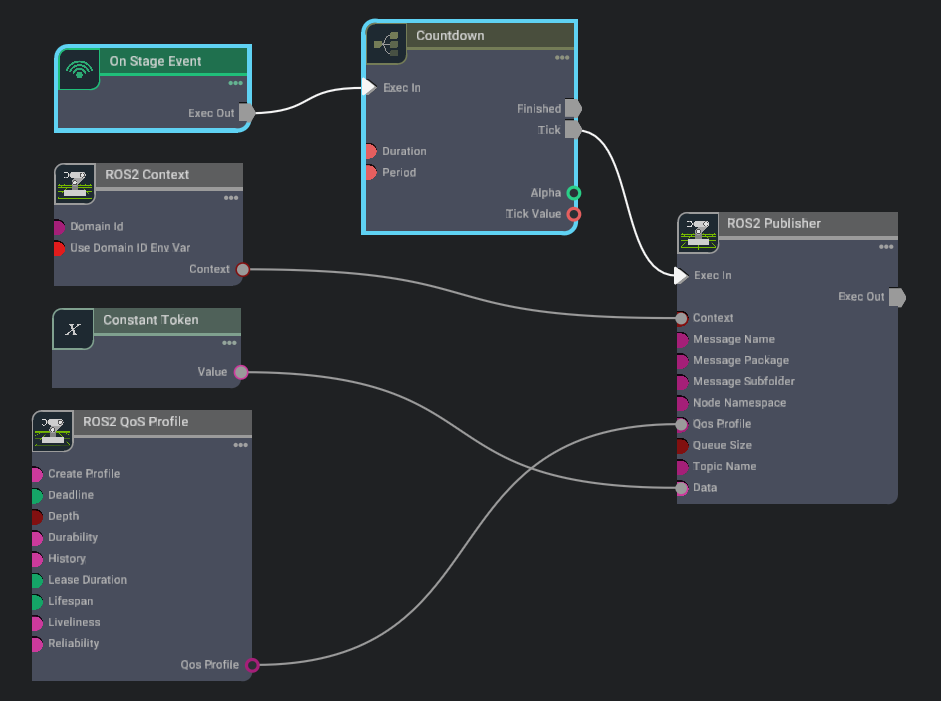Click the ROS2 Context robot icon

(75, 183)
